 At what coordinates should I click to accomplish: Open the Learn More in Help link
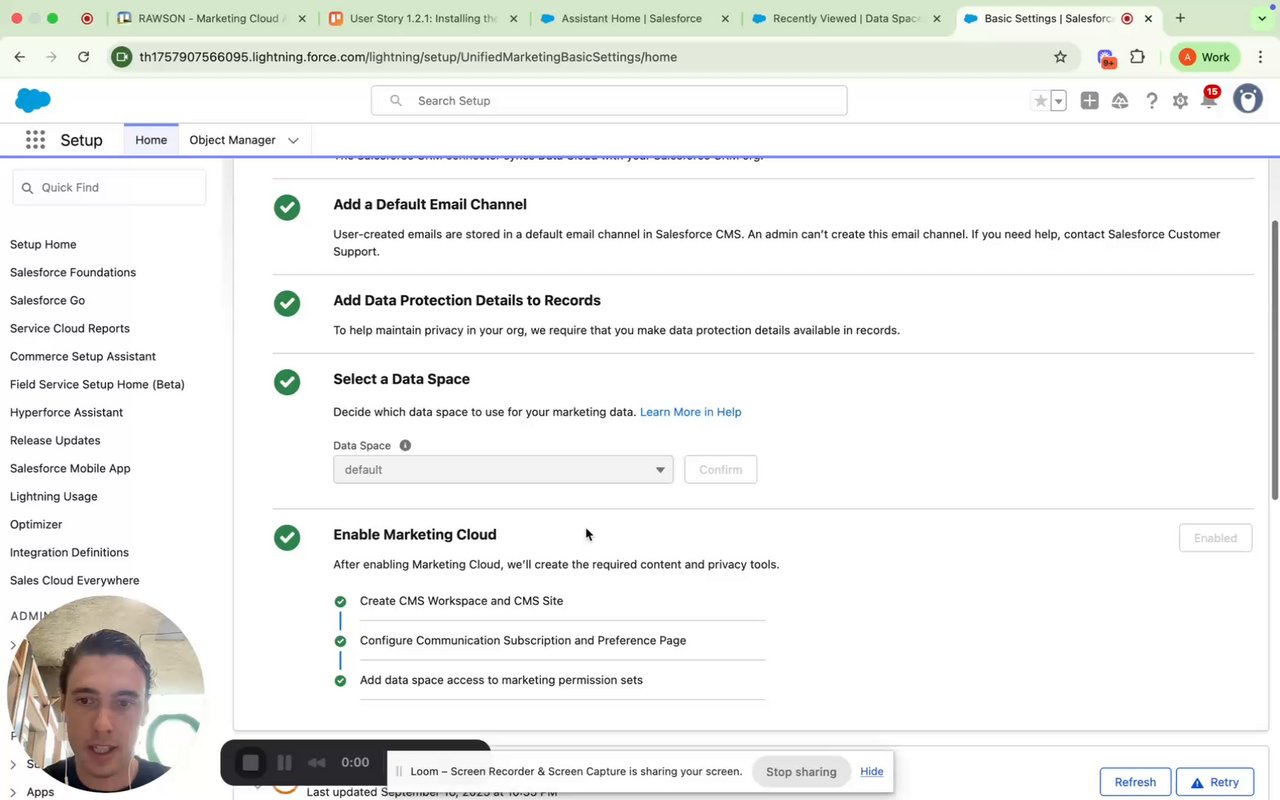coord(690,412)
